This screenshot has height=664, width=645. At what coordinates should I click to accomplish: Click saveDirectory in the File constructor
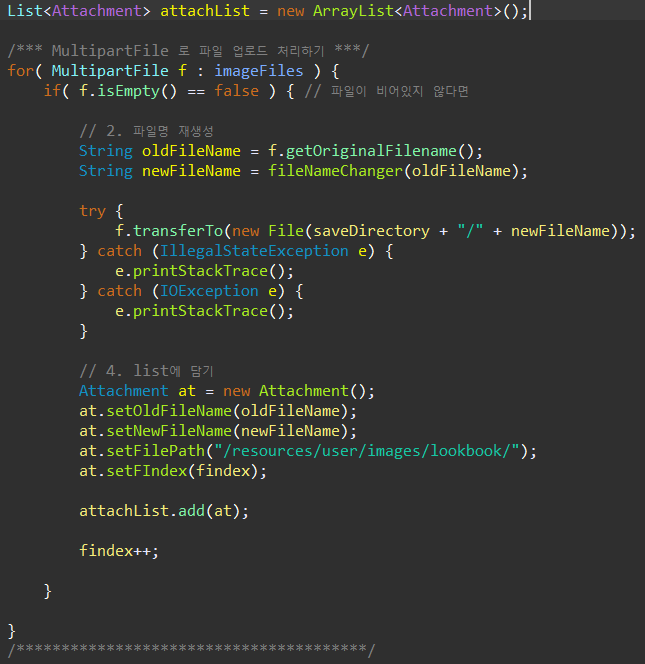point(371,231)
